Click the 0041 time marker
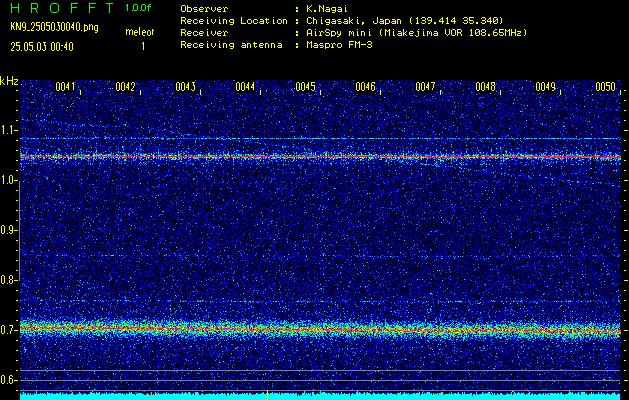Image resolution: width=629 pixels, height=400 pixels. pos(65,87)
